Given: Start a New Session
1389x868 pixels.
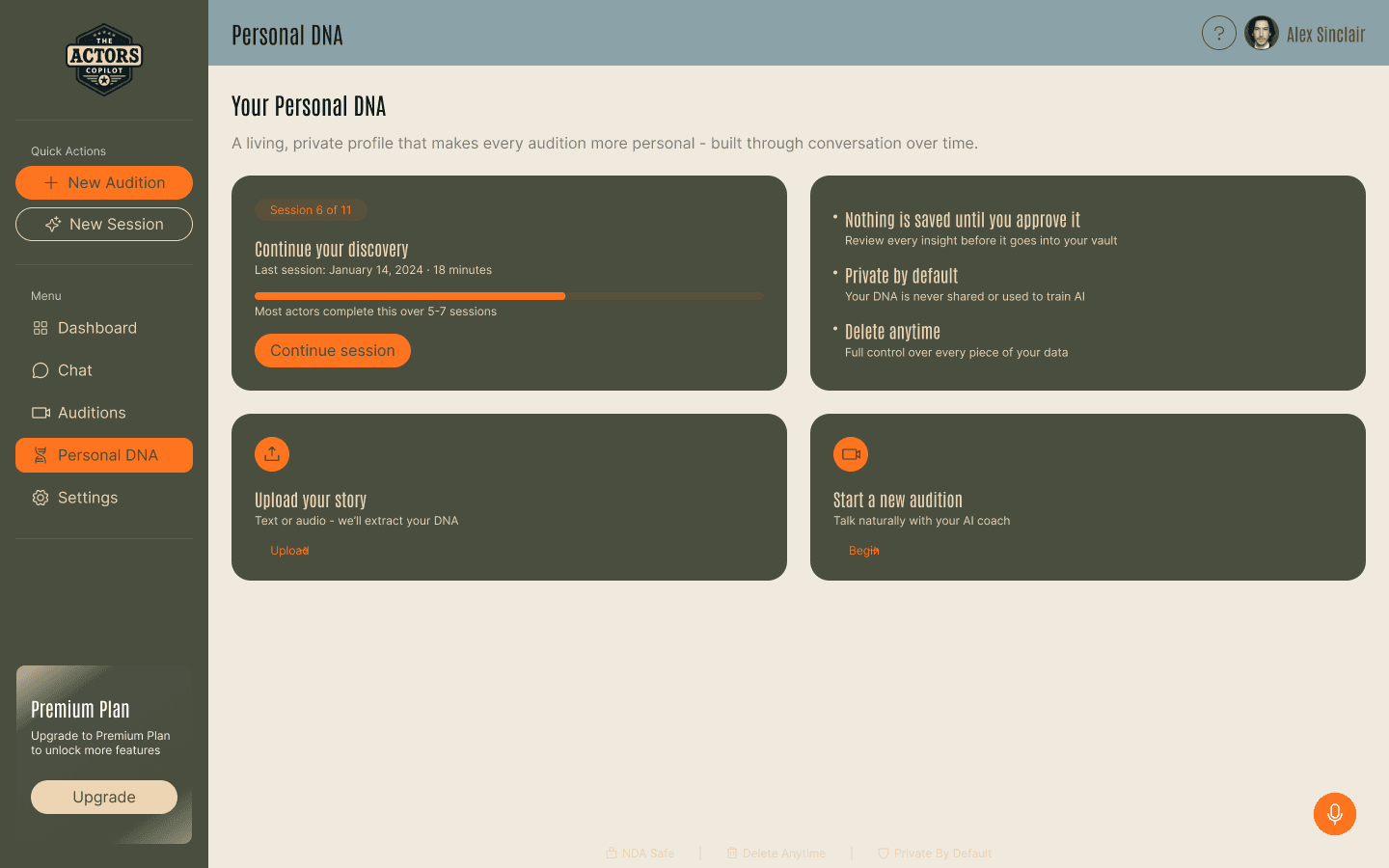Looking at the screenshot, I should click(104, 224).
